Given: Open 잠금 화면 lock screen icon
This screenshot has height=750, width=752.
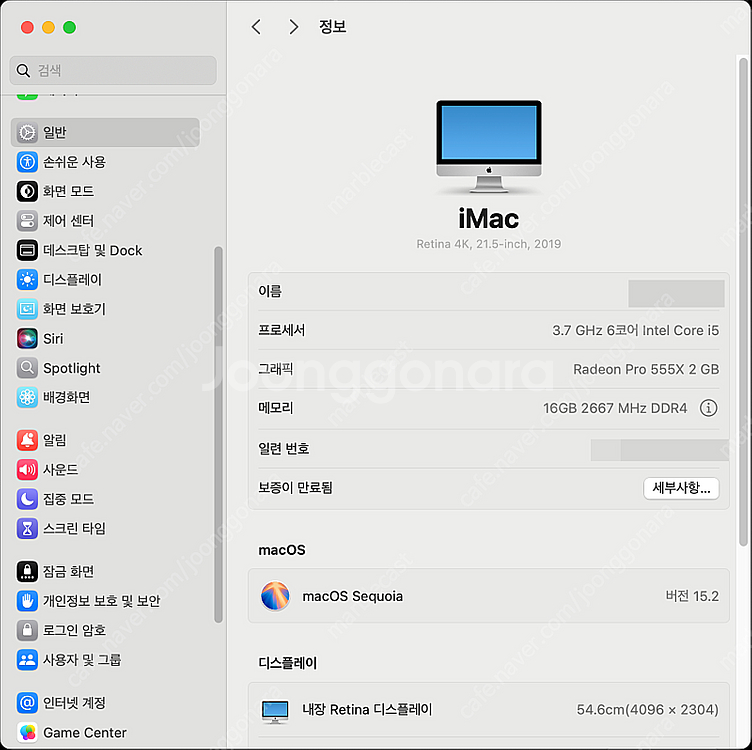Looking at the screenshot, I should 27,572.
